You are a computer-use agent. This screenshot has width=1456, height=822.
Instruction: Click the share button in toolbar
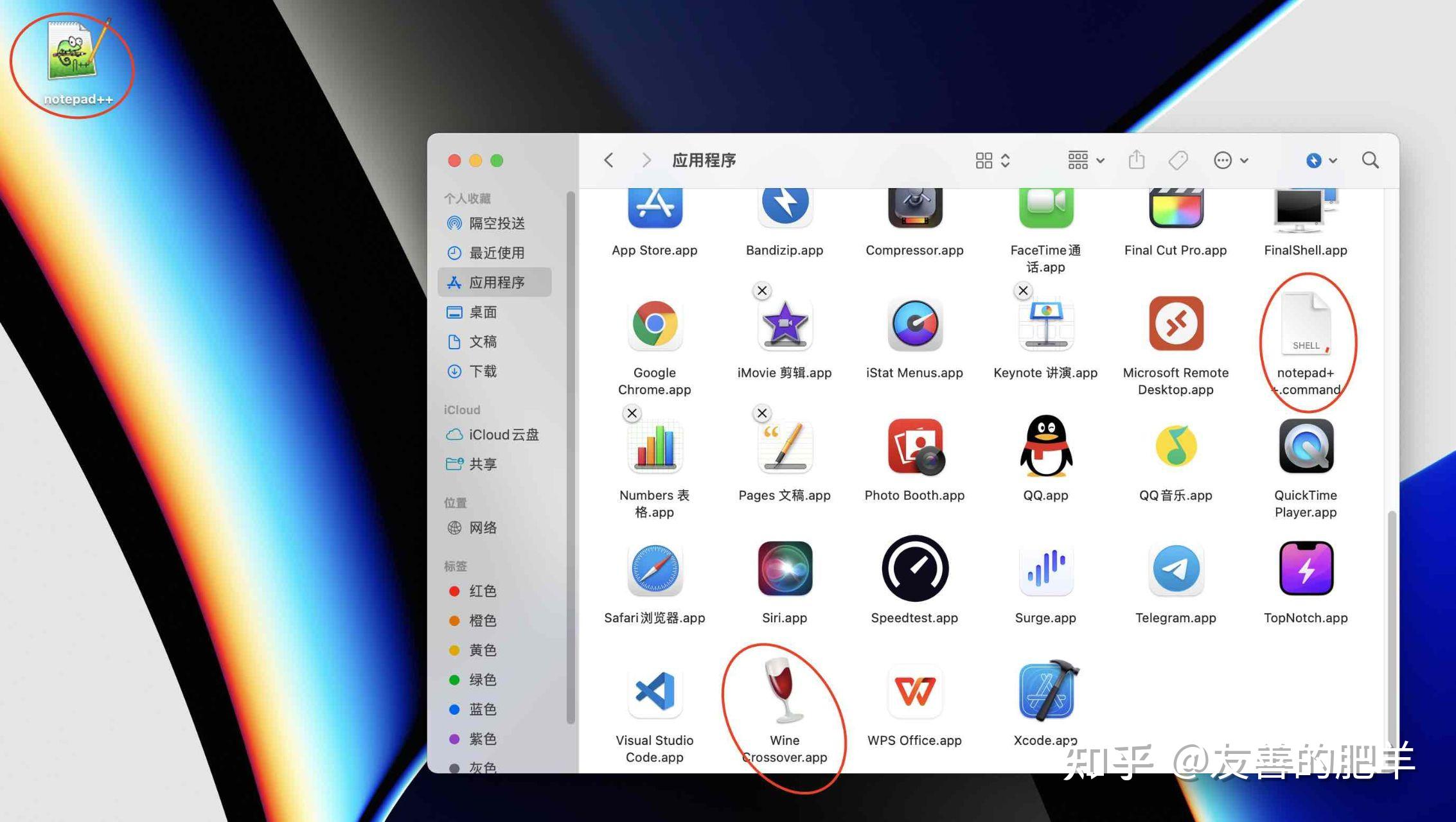click(x=1137, y=160)
